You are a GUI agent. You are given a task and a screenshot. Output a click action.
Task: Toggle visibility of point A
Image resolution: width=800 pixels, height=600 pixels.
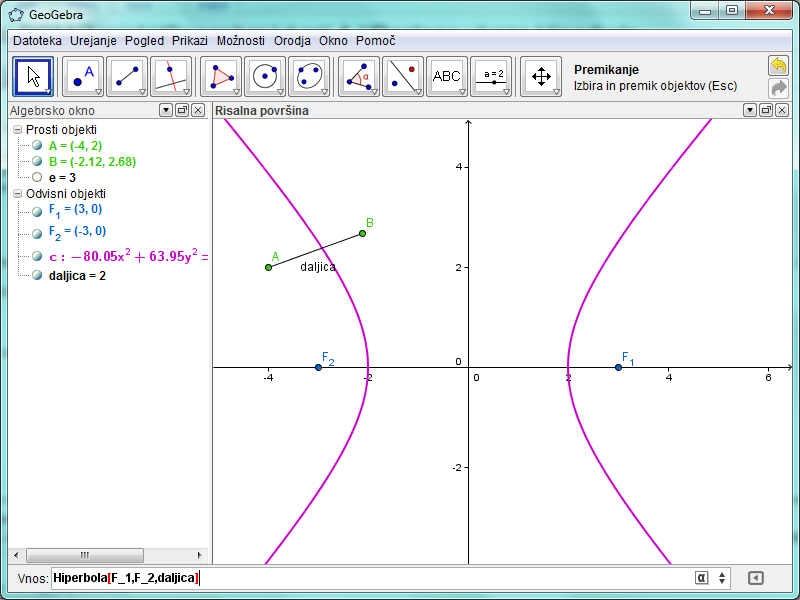[37, 145]
